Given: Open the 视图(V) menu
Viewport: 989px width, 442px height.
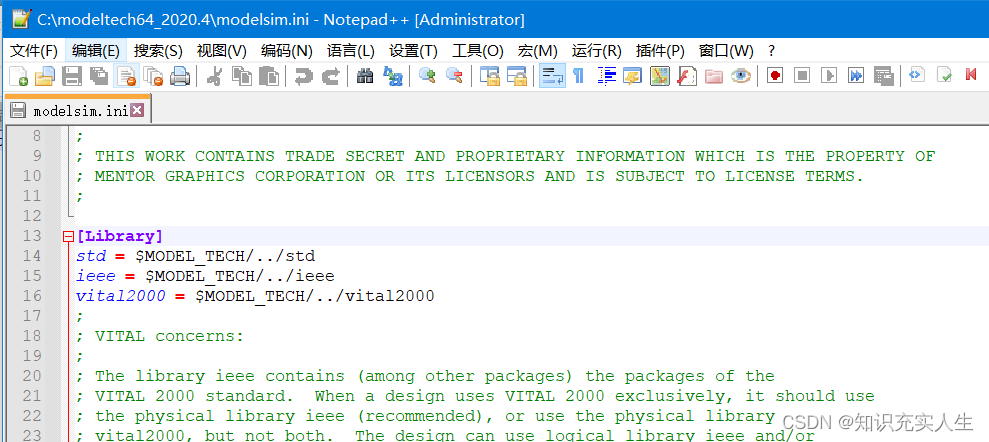Looking at the screenshot, I should 221,50.
